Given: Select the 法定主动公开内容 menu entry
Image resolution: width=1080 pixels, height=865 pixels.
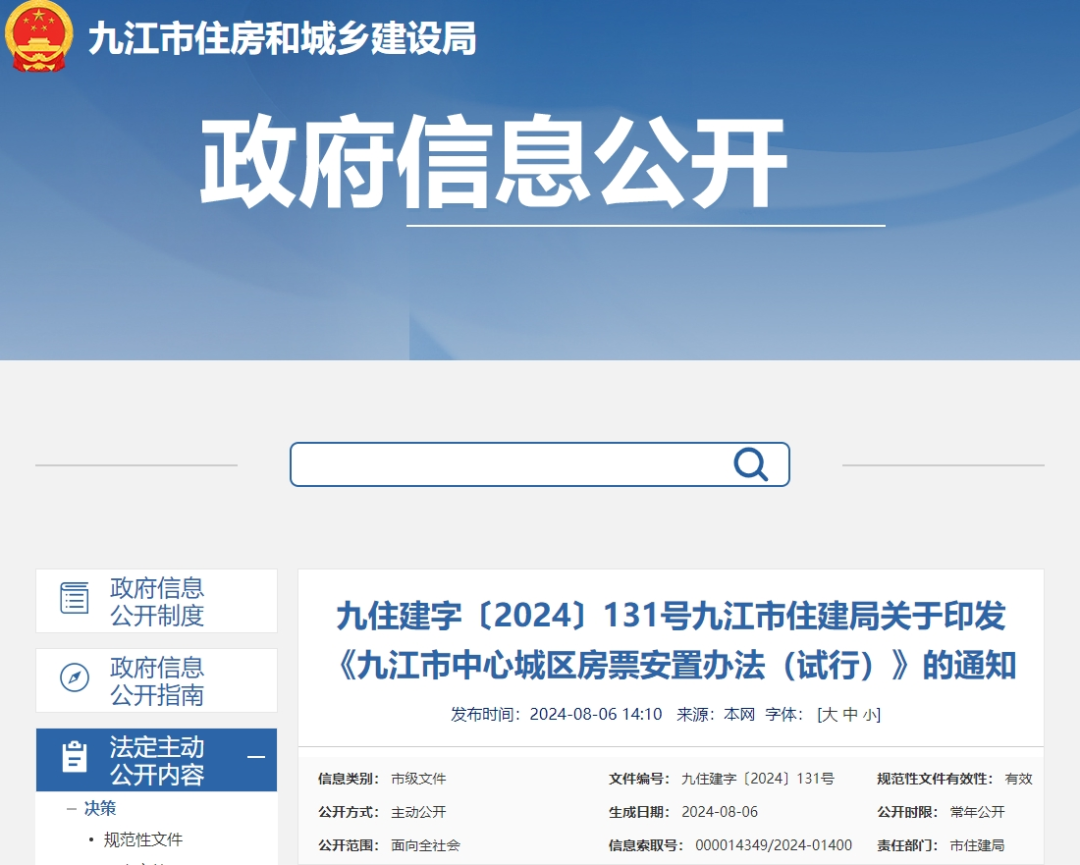Looking at the screenshot, I should [x=156, y=760].
